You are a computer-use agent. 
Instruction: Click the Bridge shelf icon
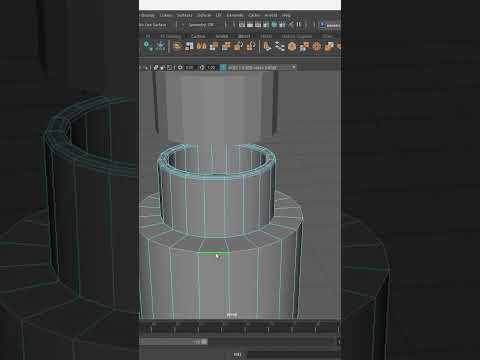(280, 46)
